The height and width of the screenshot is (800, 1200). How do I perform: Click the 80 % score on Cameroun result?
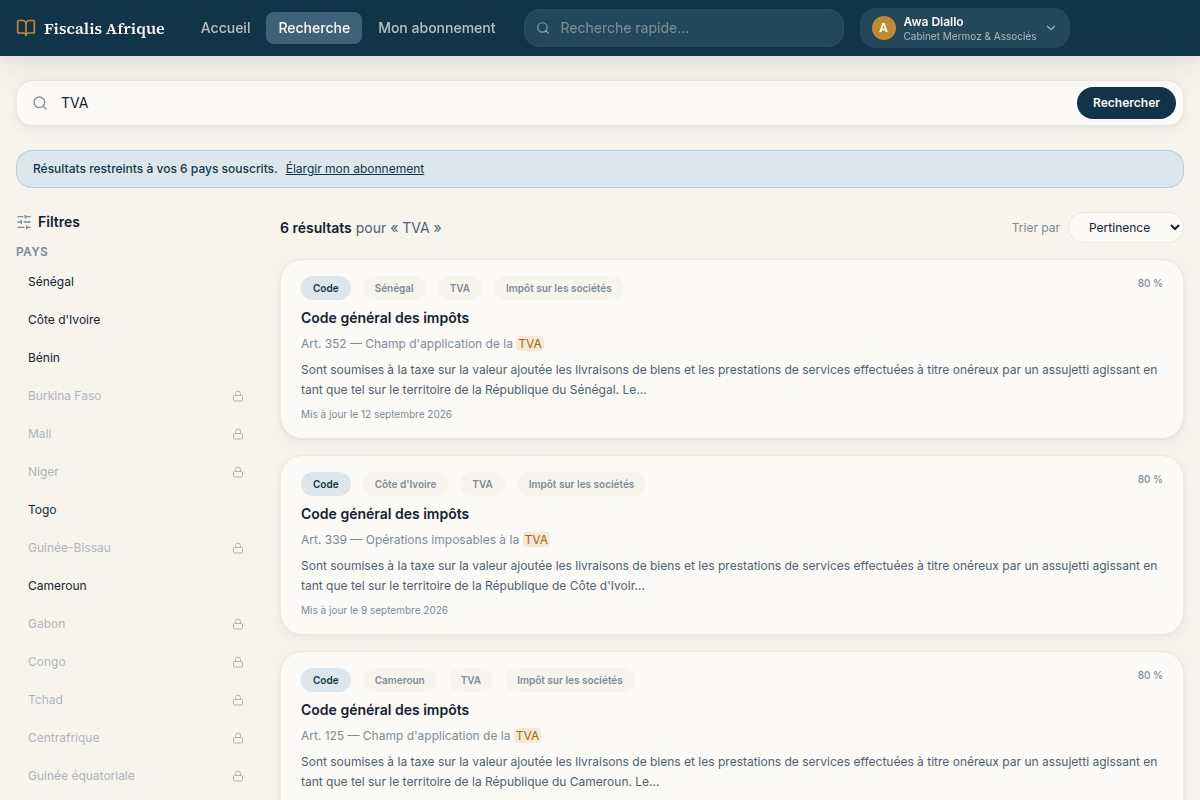coord(1150,676)
